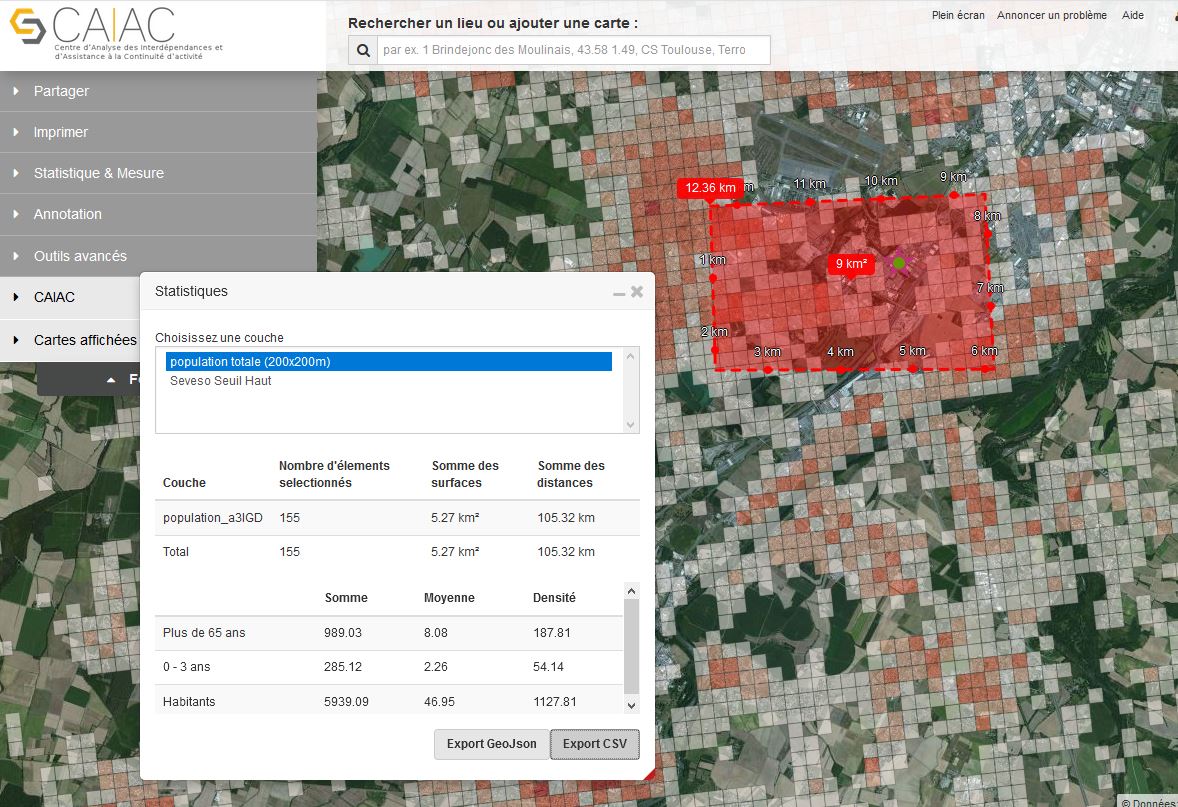This screenshot has height=807, width=1178.
Task: Open Plein écran mode
Action: [958, 15]
